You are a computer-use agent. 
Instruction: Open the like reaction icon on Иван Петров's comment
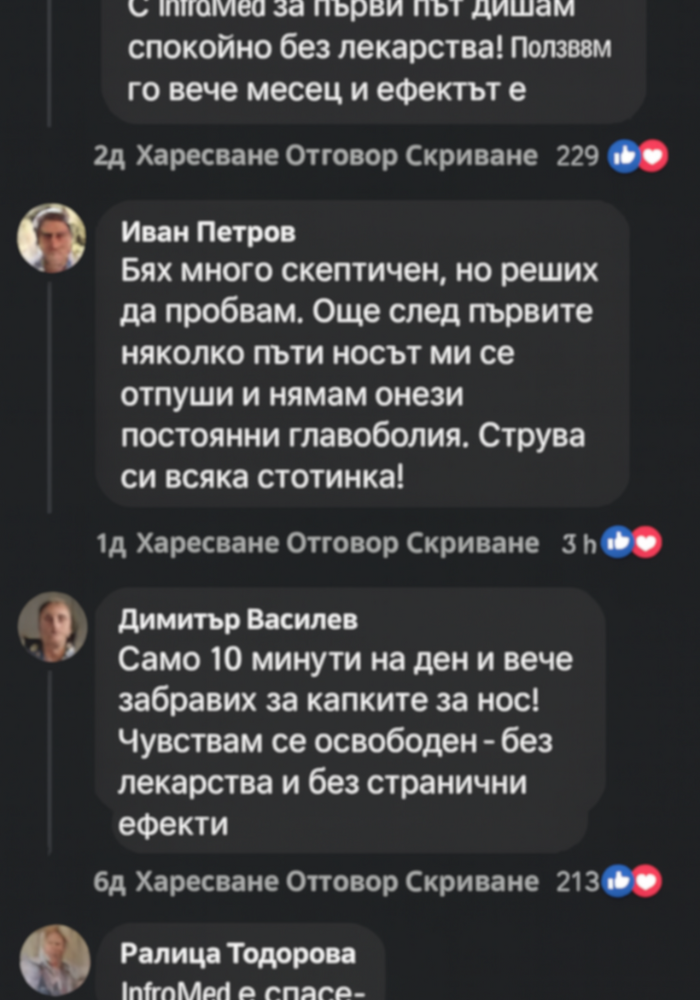[618, 542]
